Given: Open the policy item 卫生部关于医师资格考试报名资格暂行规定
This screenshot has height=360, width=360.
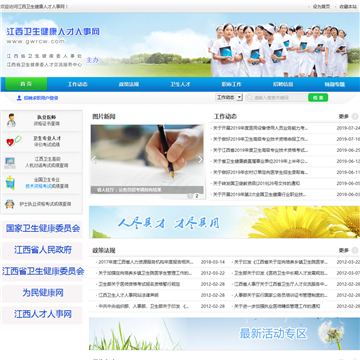Looking at the screenshot, I should [139, 284].
